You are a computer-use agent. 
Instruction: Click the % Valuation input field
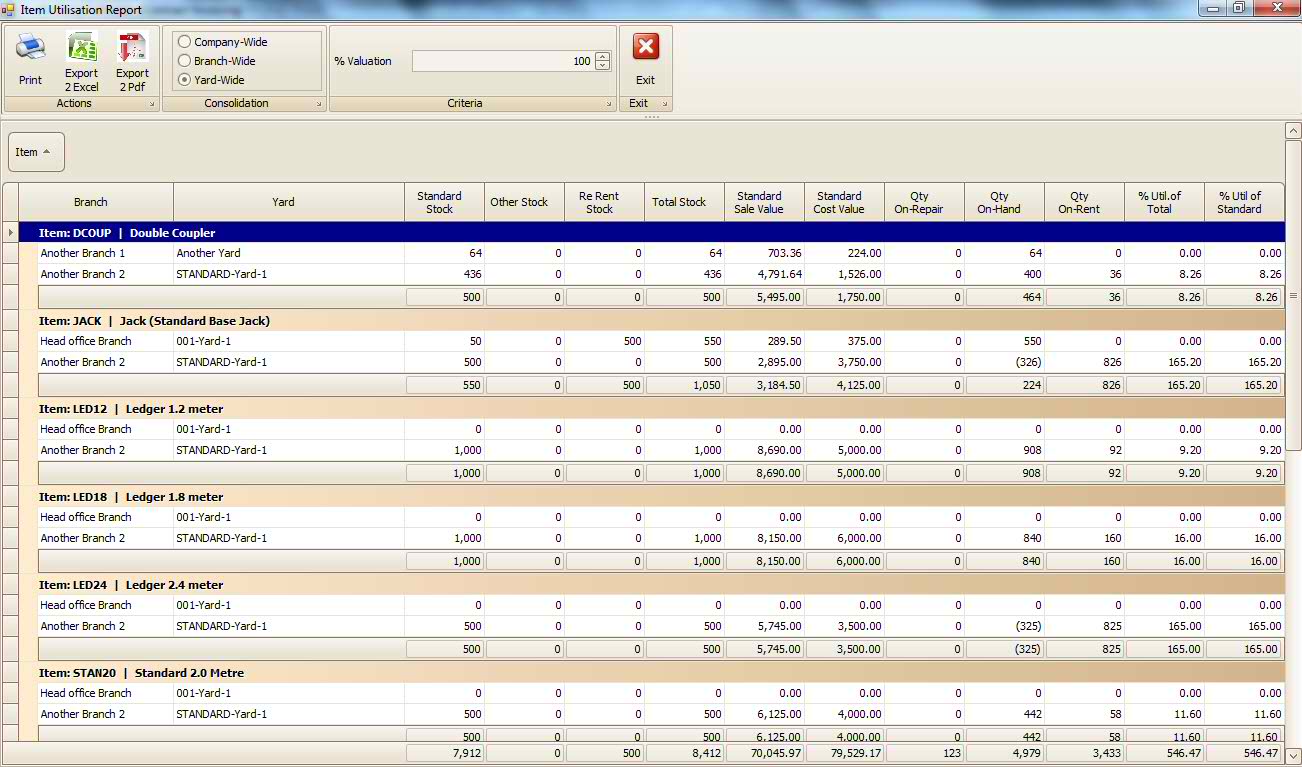[503, 61]
